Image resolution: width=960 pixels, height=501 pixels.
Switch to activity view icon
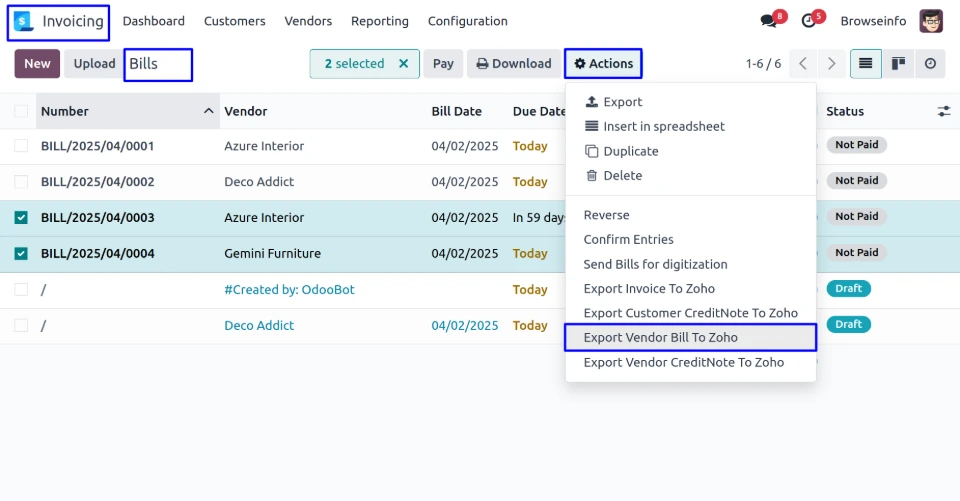[930, 64]
